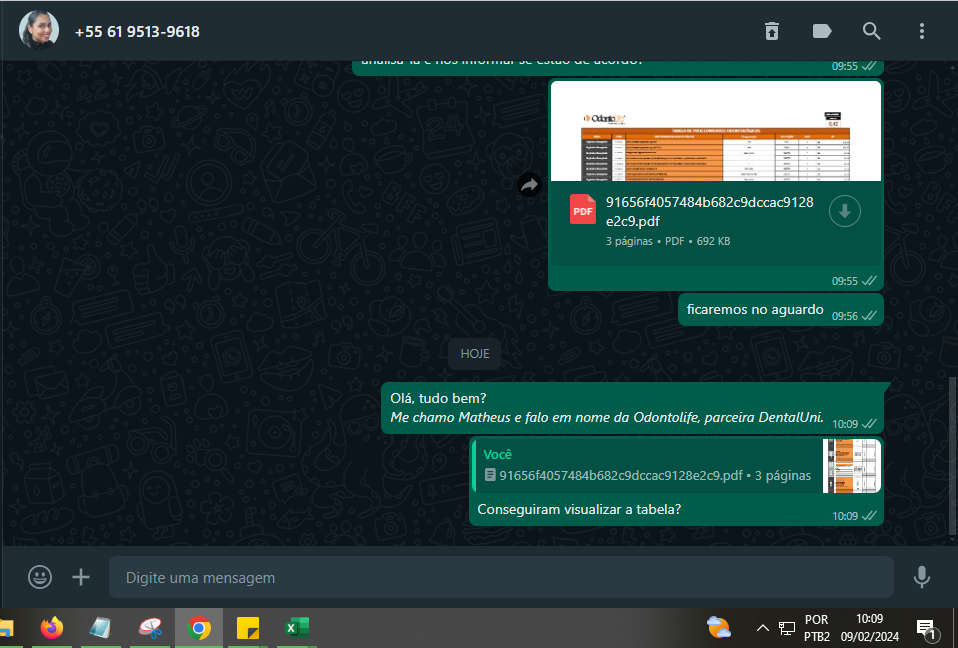Click the attach plus icon
The width and height of the screenshot is (958, 648).
pyautogui.click(x=81, y=577)
